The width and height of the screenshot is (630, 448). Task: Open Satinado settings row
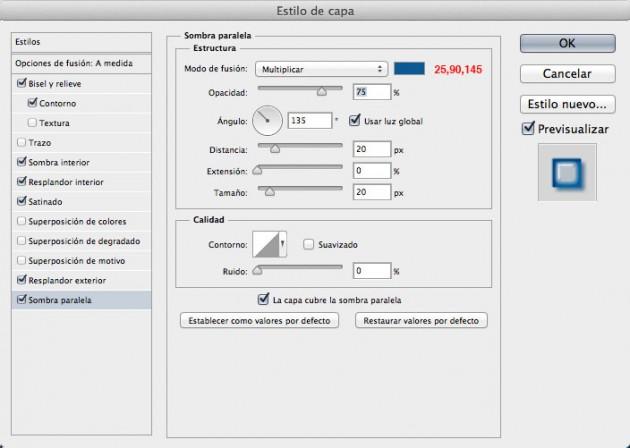click(82, 202)
